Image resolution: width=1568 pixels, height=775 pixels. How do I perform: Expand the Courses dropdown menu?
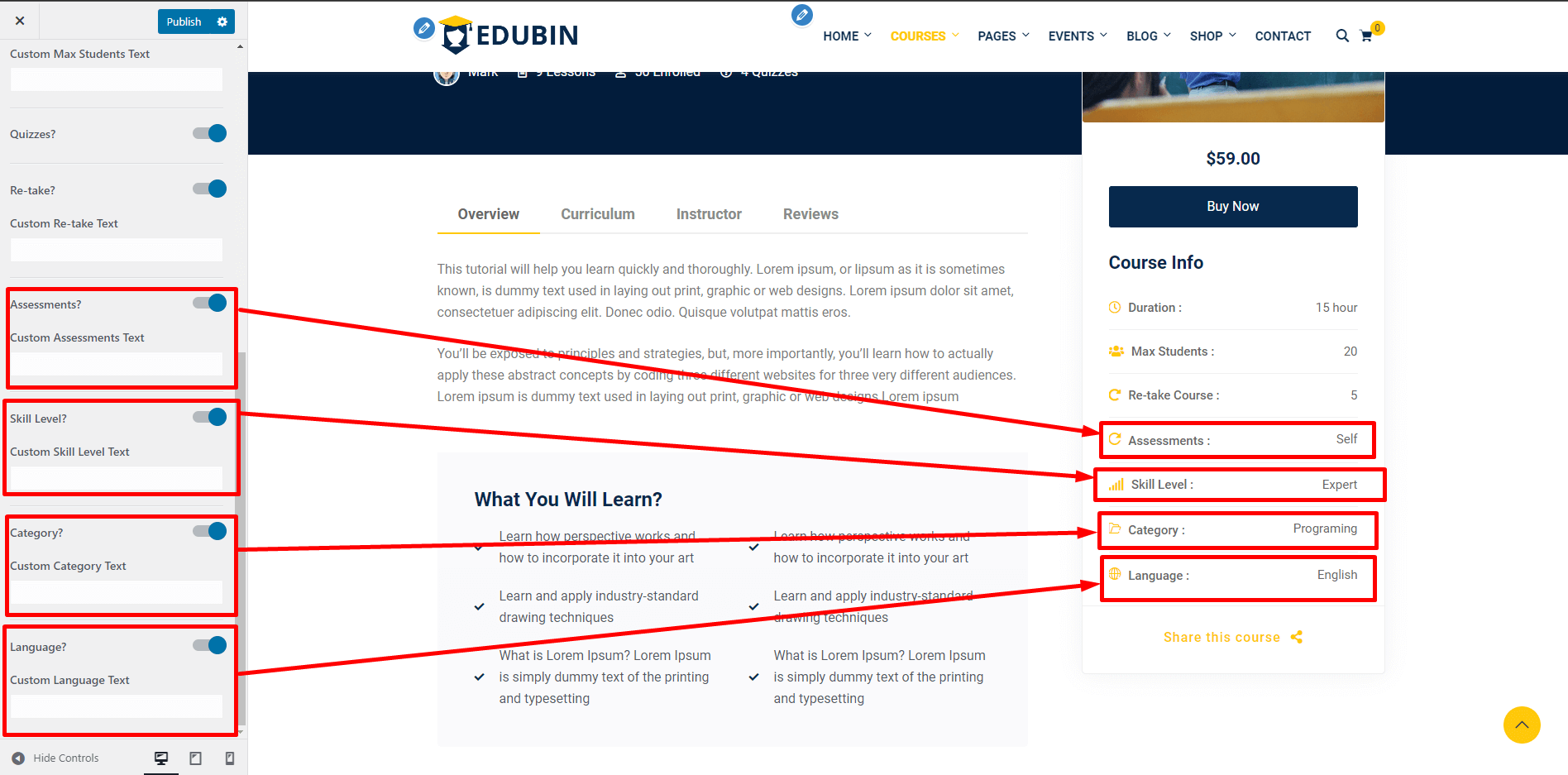point(924,36)
